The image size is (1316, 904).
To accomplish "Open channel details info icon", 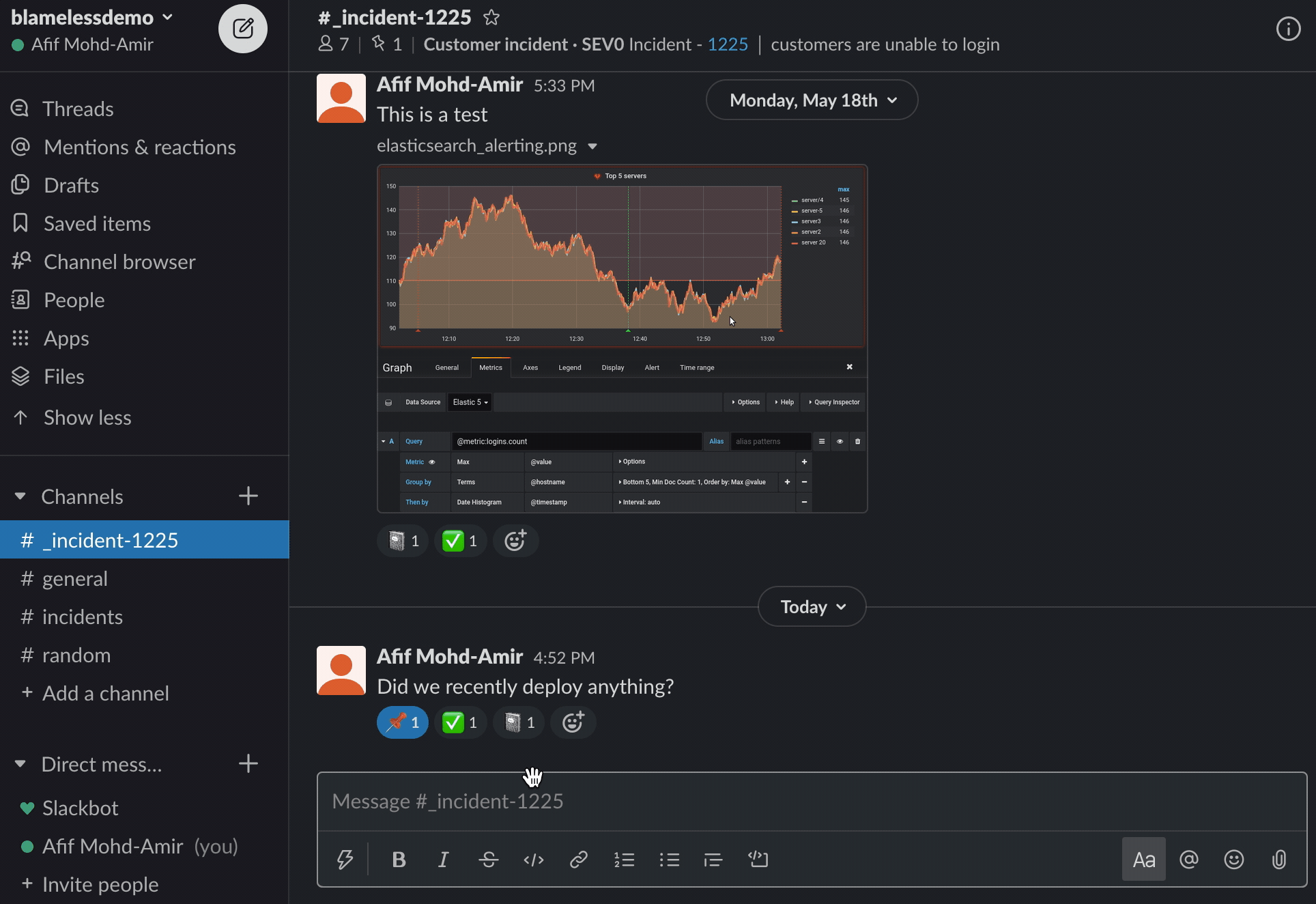I will [x=1288, y=29].
